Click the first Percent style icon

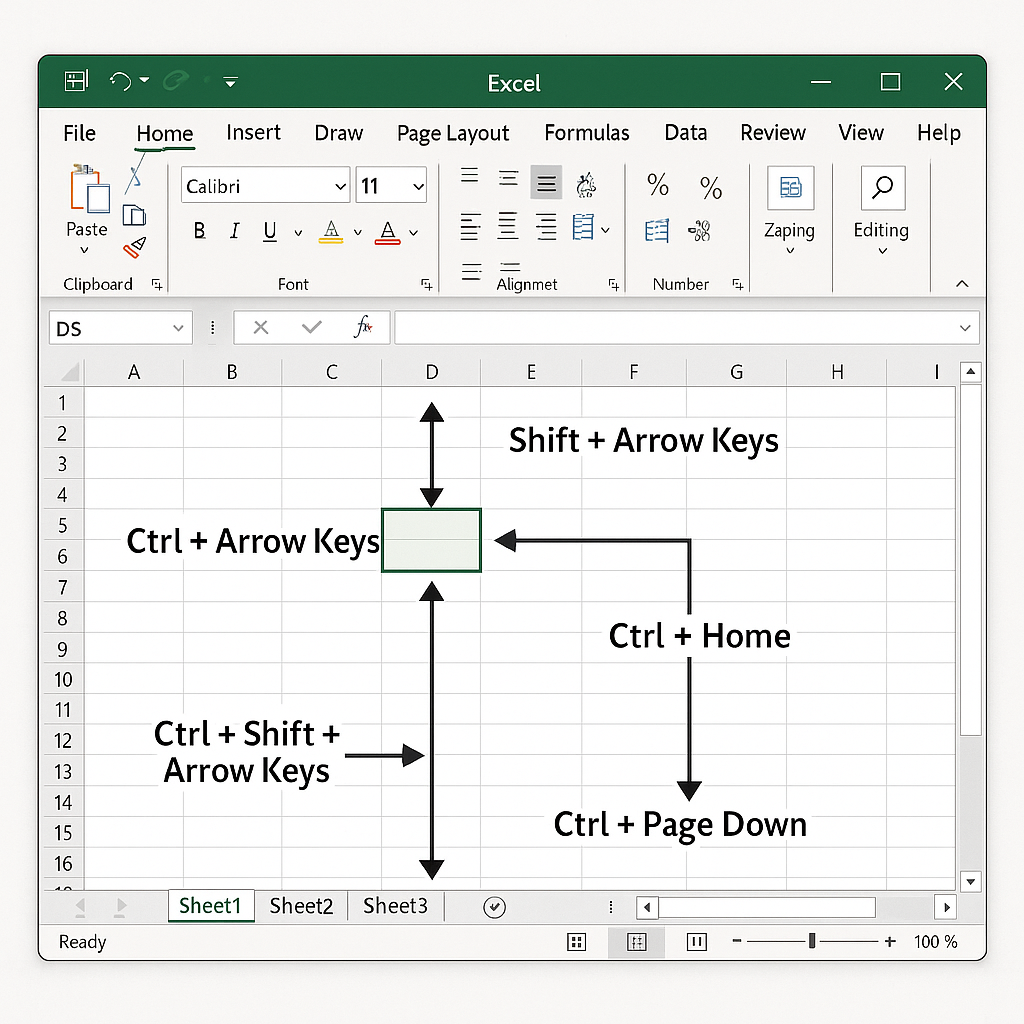pos(658,185)
